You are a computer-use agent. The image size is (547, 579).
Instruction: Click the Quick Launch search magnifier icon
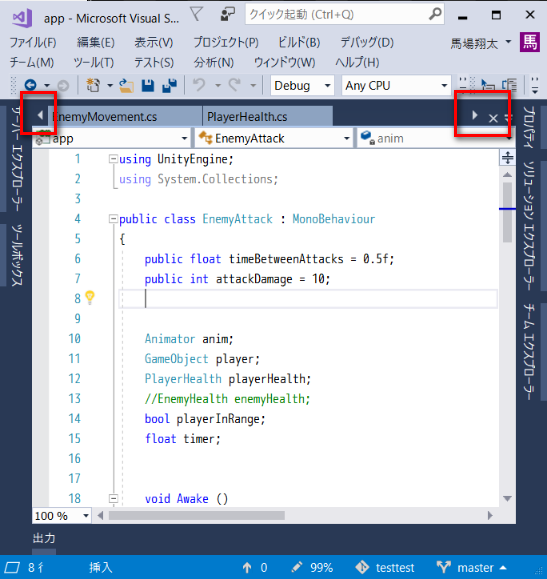[x=435, y=14]
